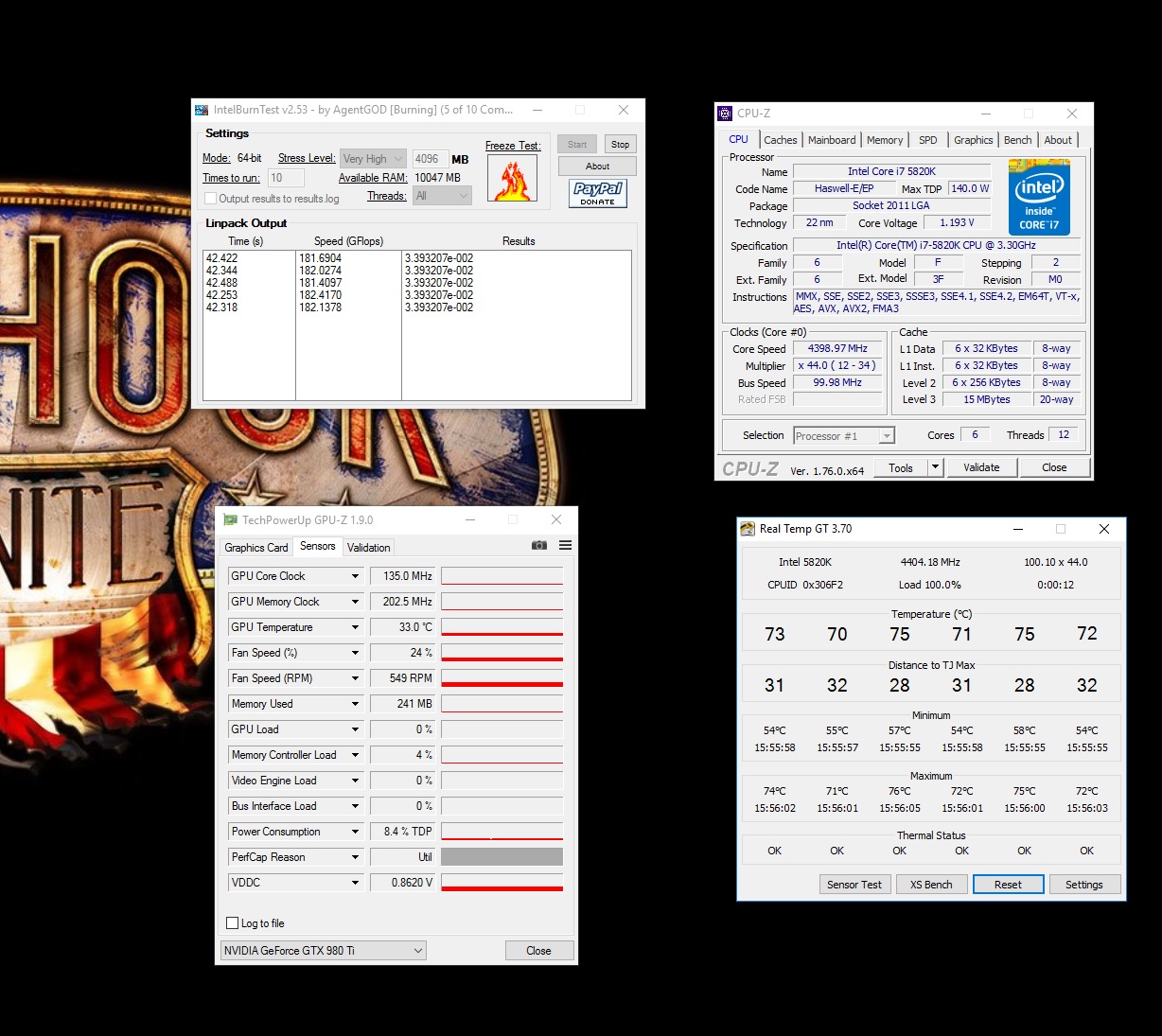Image resolution: width=1162 pixels, height=1036 pixels.
Task: Click the Real Temp Sensor Test button
Action: 854,885
